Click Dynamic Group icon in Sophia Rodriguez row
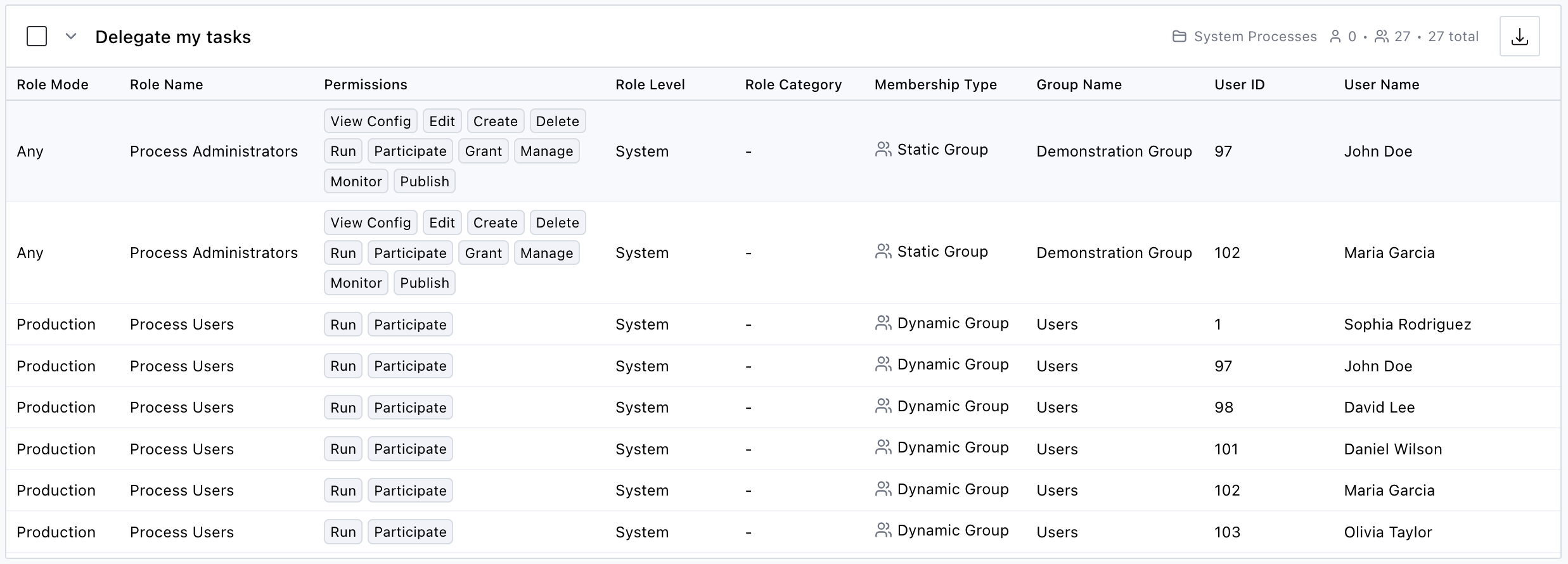Image resolution: width=1568 pixels, height=564 pixels. click(x=883, y=323)
